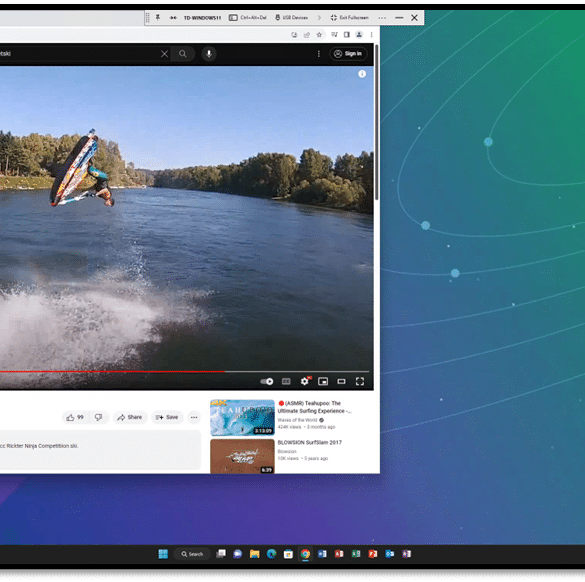Click the taskbar Search box

point(192,554)
